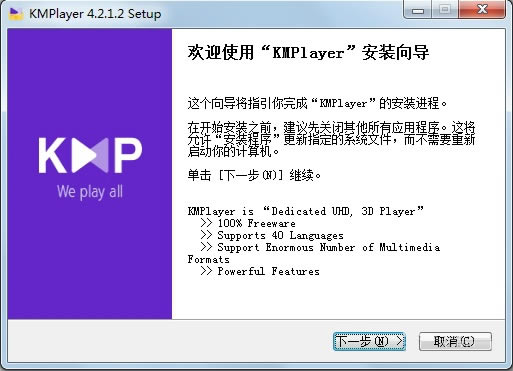The width and height of the screenshot is (513, 371).
Task: Click the text "Dedicated UHD, 3D Player"
Action: pyautogui.click(x=343, y=211)
